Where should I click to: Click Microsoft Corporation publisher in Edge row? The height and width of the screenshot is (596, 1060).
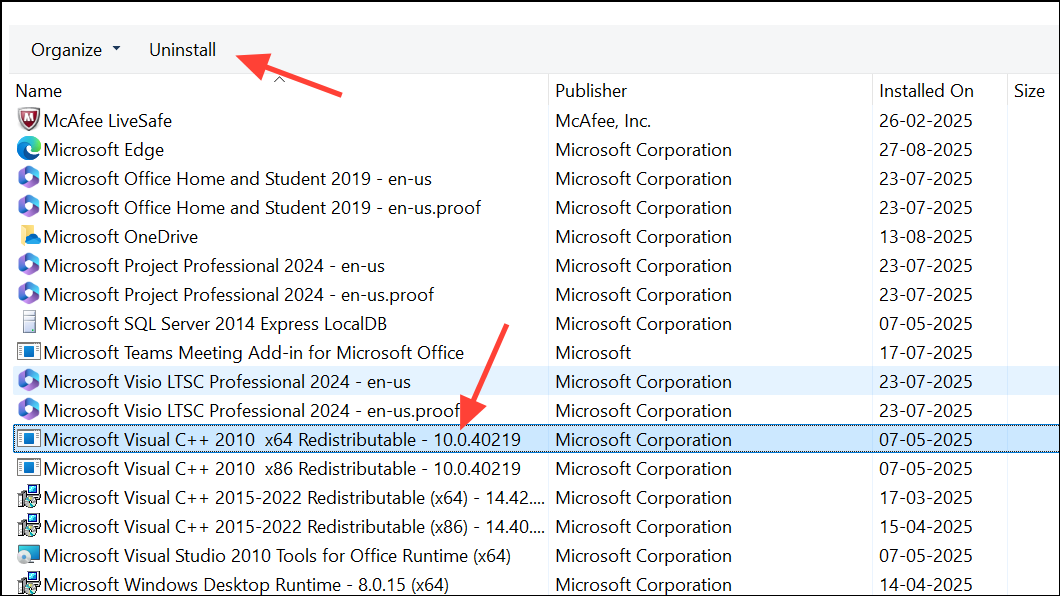643,149
